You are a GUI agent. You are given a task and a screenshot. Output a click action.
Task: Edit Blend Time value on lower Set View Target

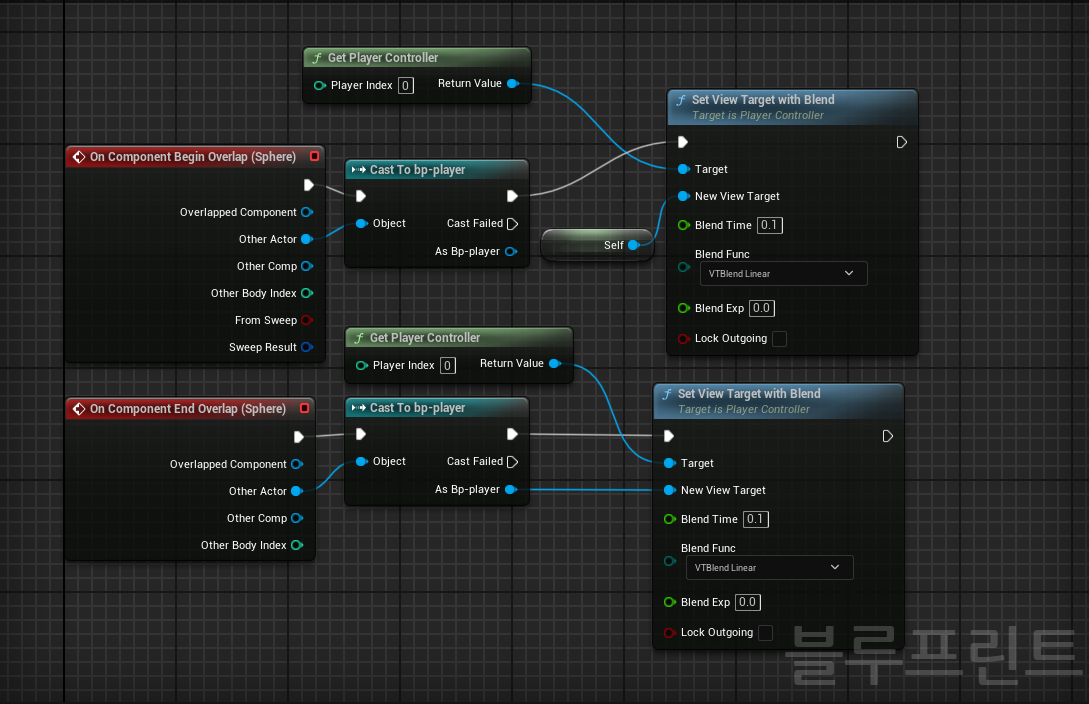756,519
